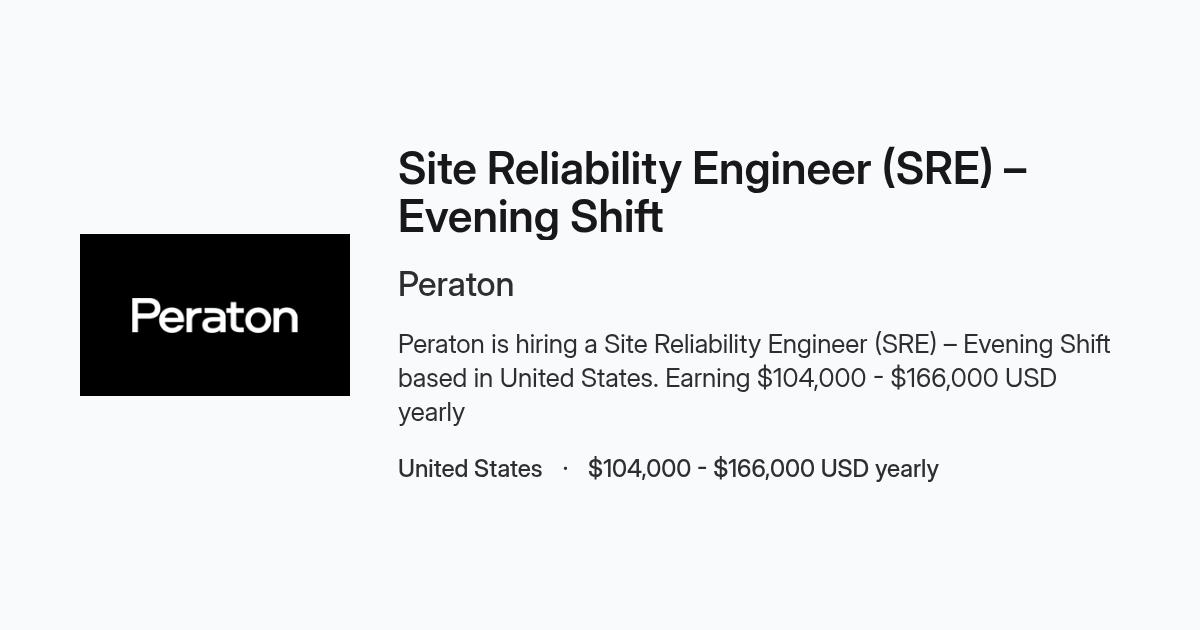Click 'USD yearly' ending the bottom row

[879, 469]
